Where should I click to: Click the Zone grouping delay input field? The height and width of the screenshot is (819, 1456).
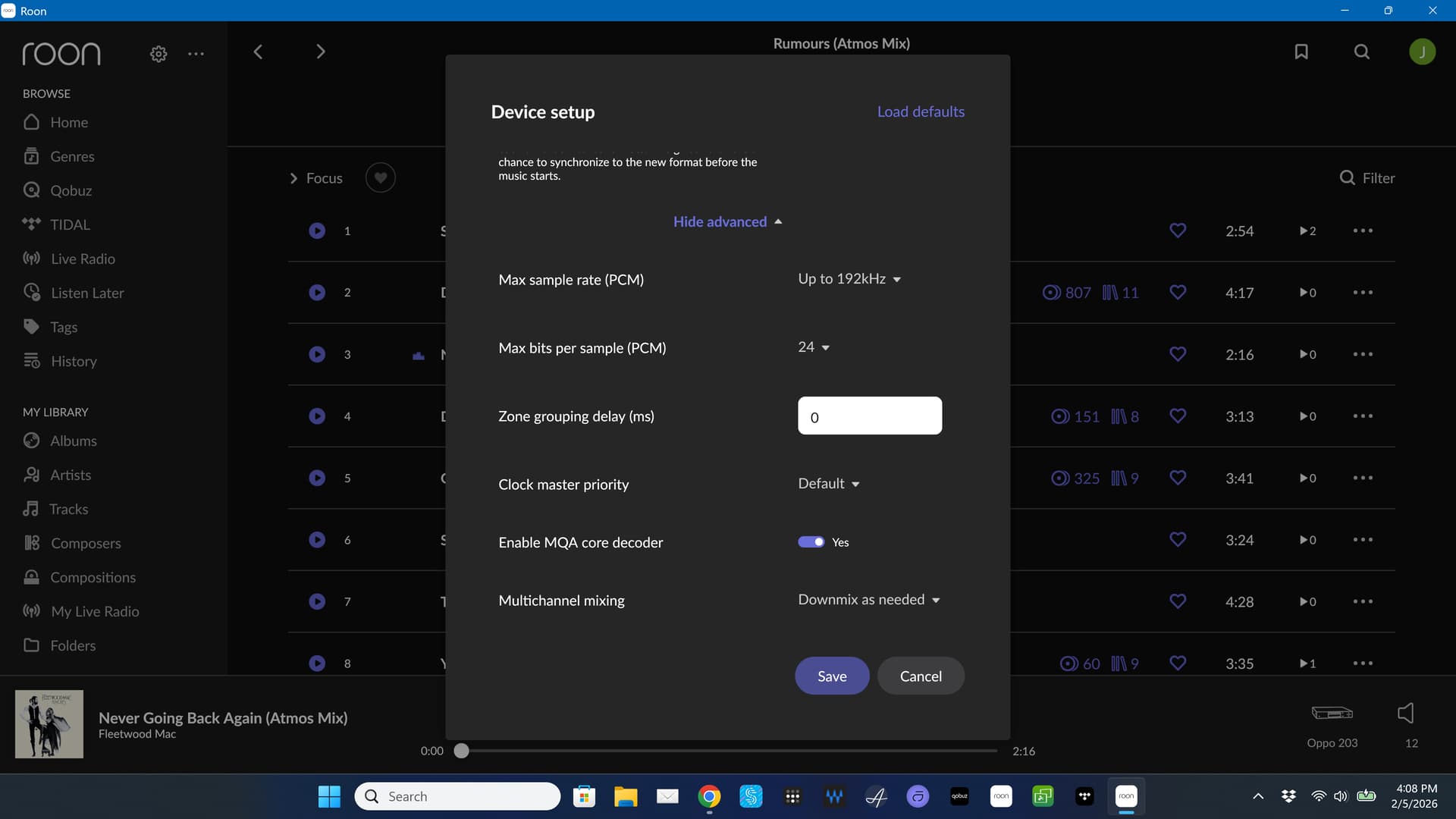click(870, 416)
